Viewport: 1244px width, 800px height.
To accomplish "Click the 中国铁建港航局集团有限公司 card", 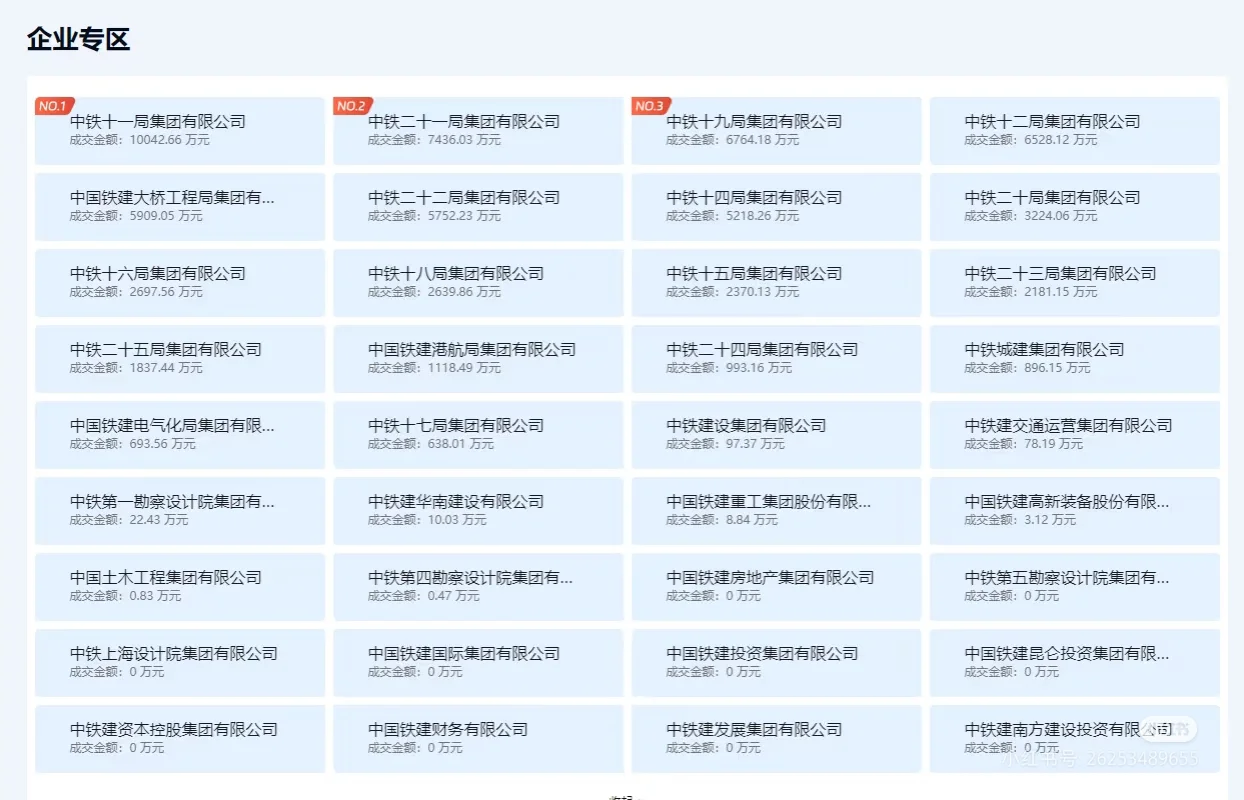I will click(x=478, y=359).
